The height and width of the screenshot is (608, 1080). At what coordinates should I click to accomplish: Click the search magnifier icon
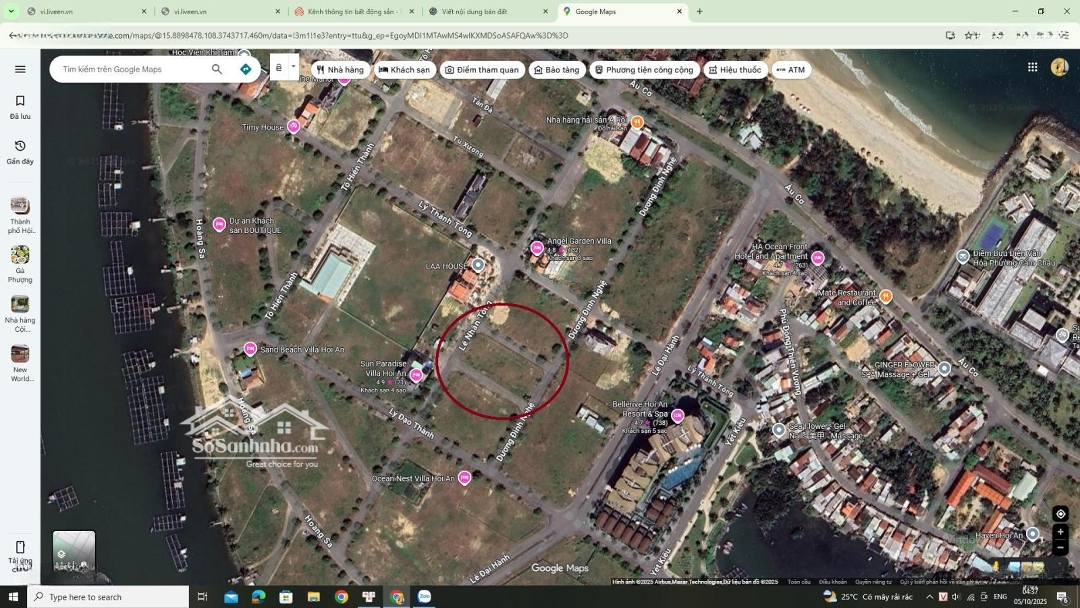(x=217, y=69)
